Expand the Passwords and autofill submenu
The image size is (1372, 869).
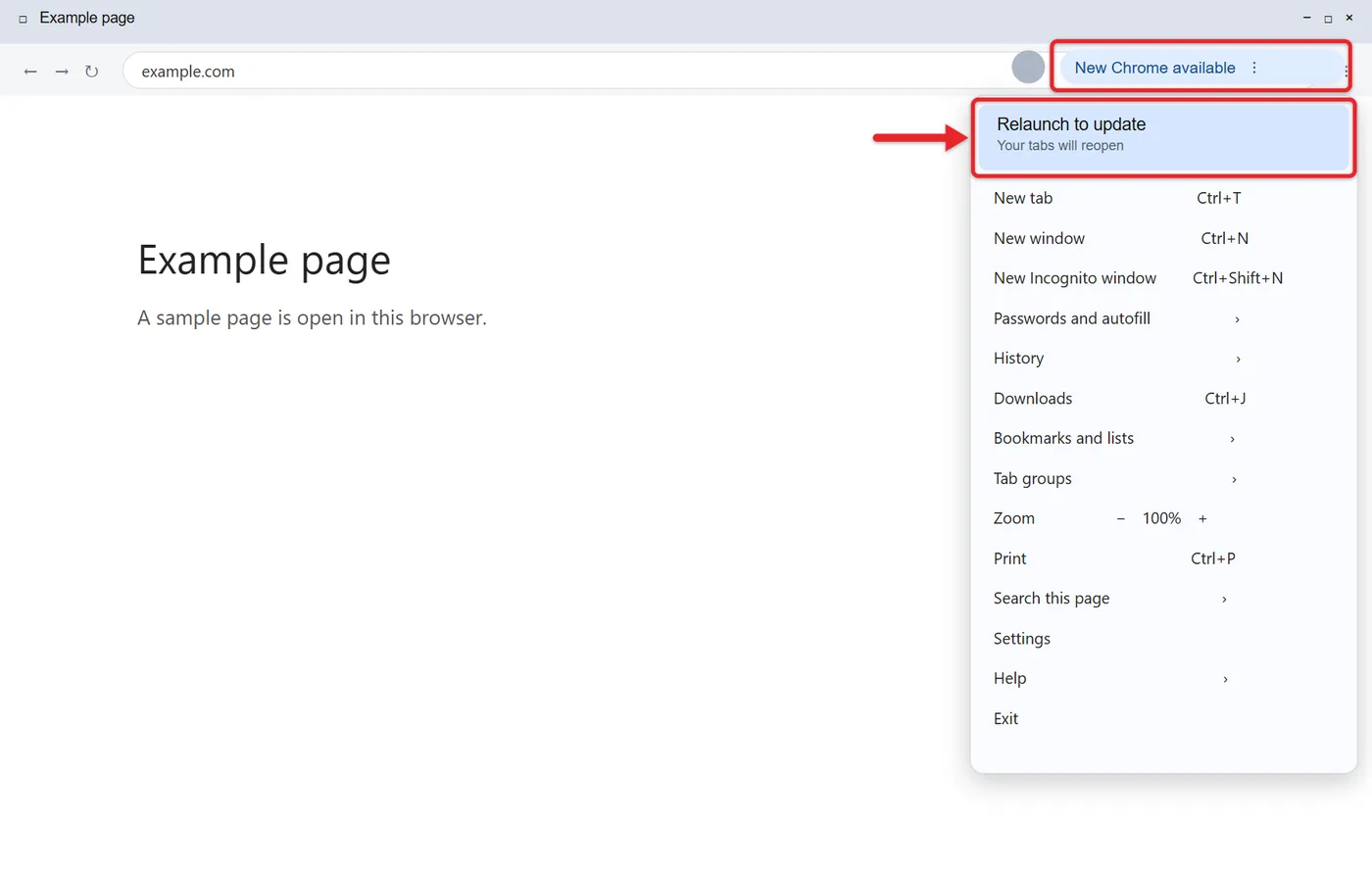tap(1163, 318)
